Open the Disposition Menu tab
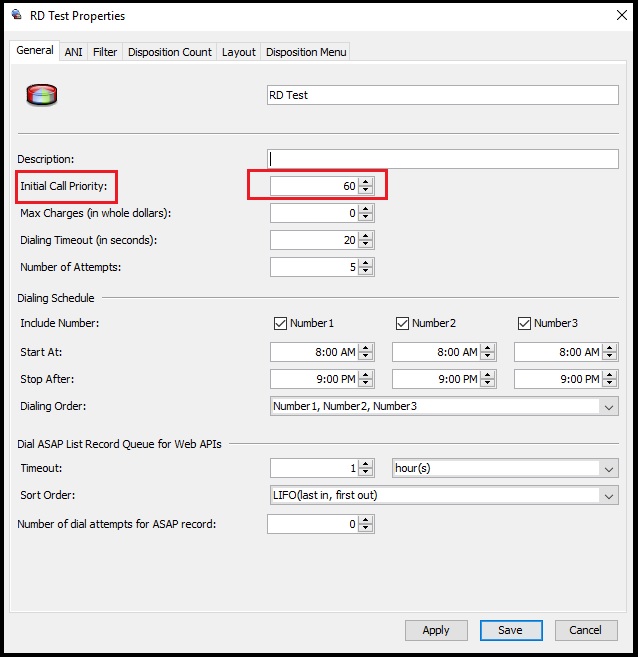This screenshot has height=657, width=638. pos(306,52)
